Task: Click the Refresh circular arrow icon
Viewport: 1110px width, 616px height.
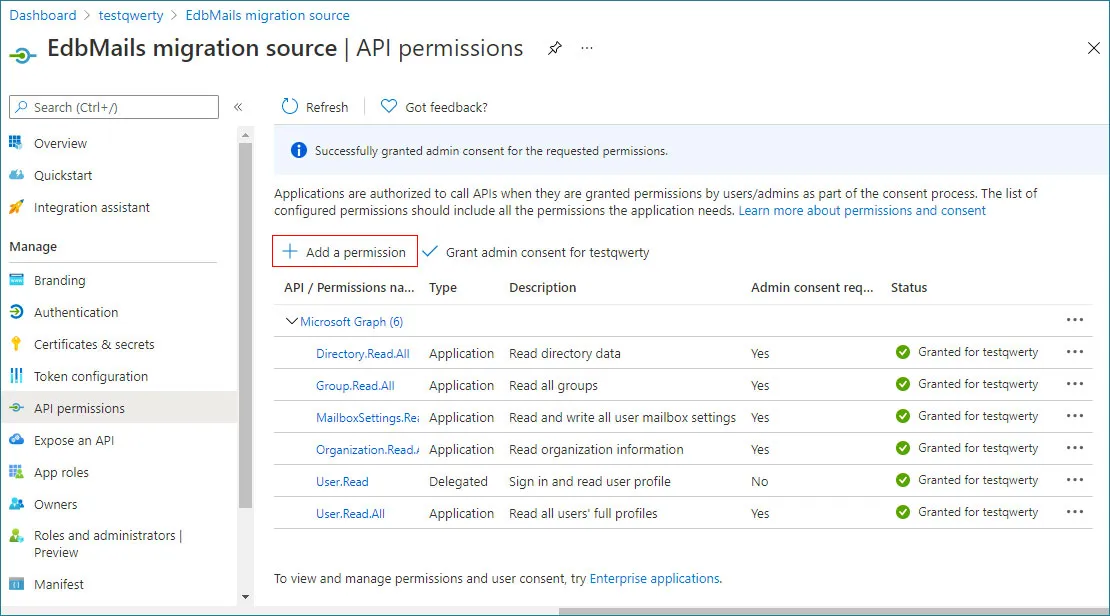Action: coord(290,106)
